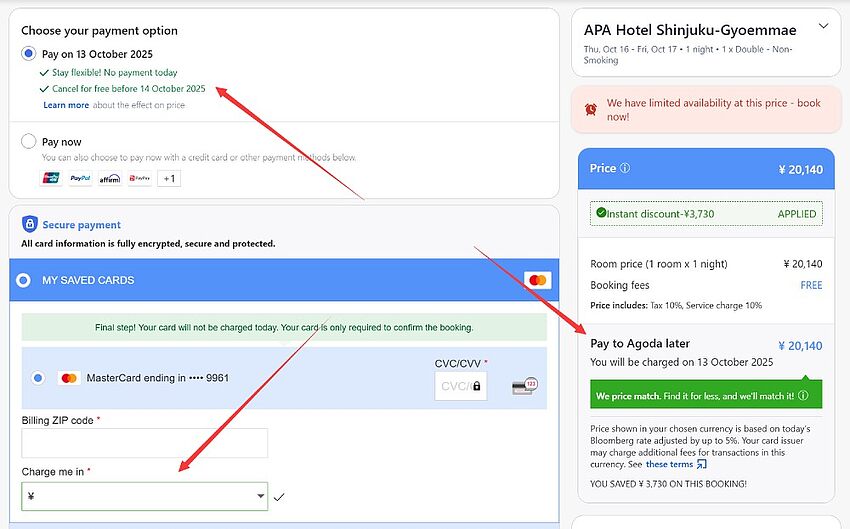Click the PayPal payment icon

pyautogui.click(x=80, y=178)
